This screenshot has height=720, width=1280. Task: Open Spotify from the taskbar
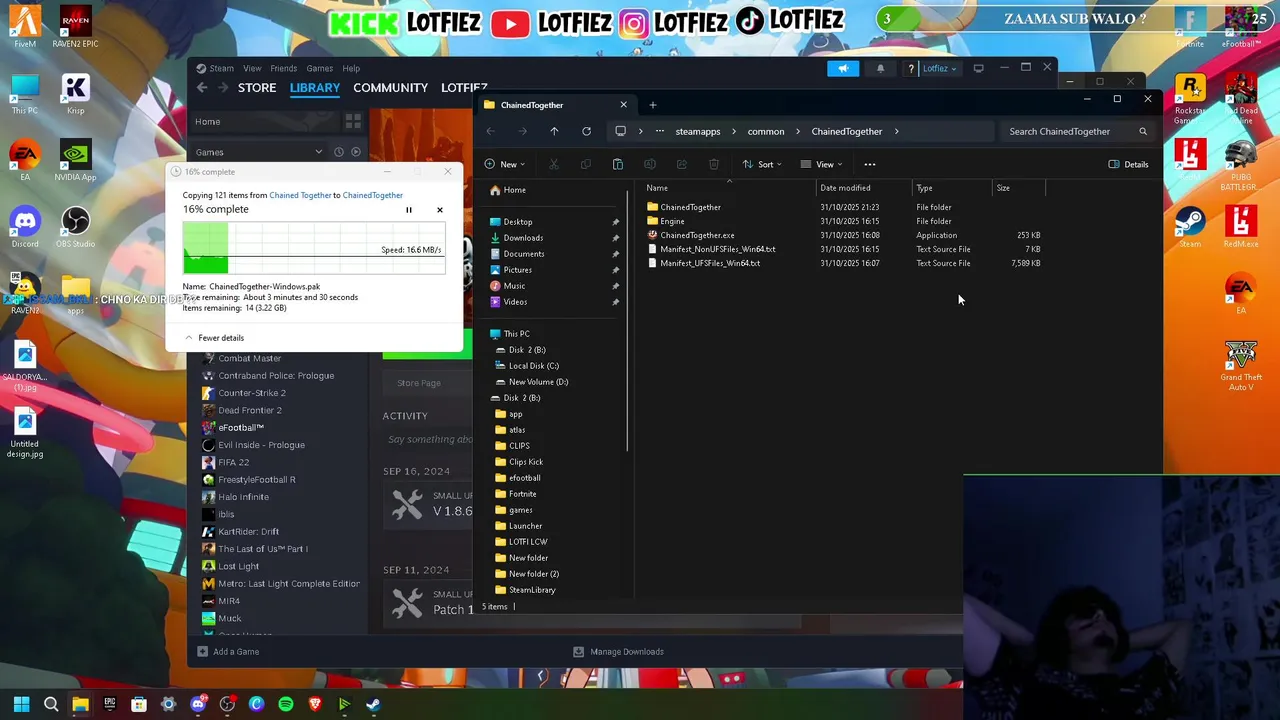pyautogui.click(x=286, y=705)
